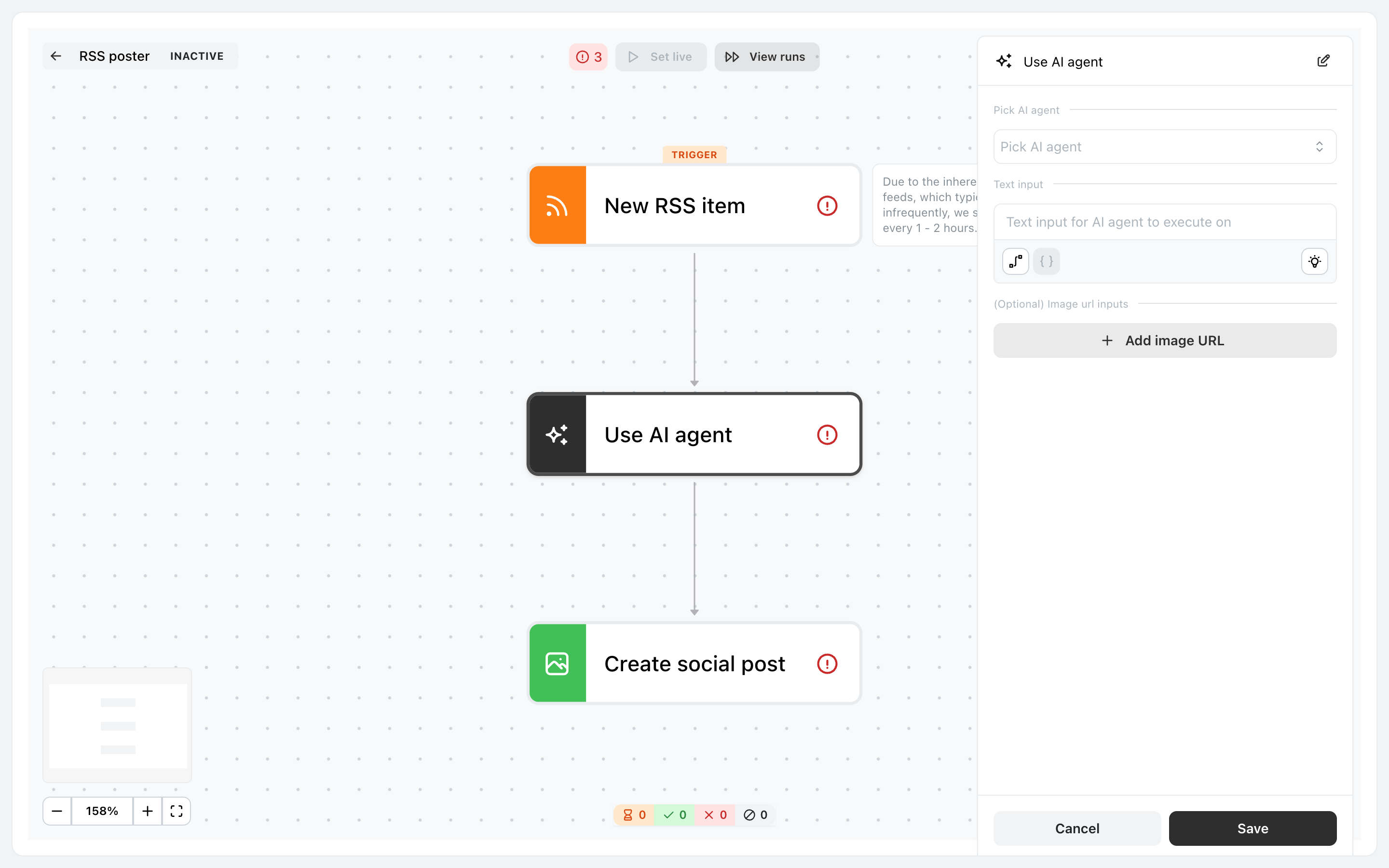This screenshot has height=868, width=1389.
Task: Click the pending runs hourglass counter
Action: [634, 815]
